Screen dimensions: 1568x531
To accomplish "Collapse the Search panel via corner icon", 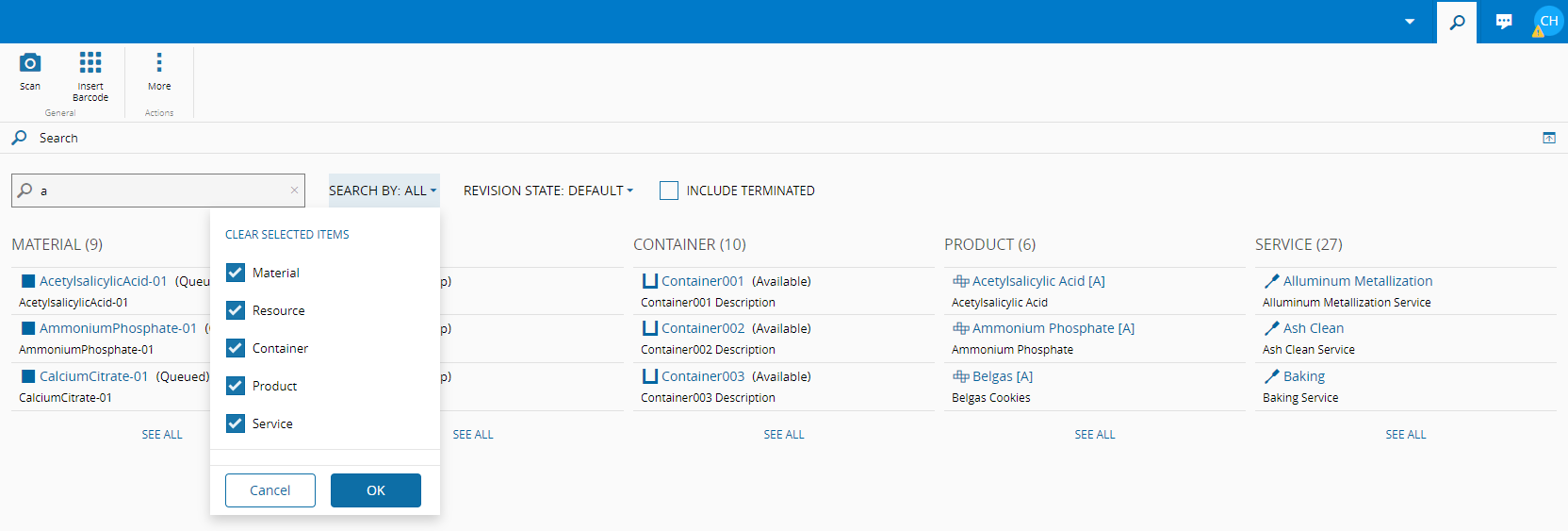I will (1549, 138).
